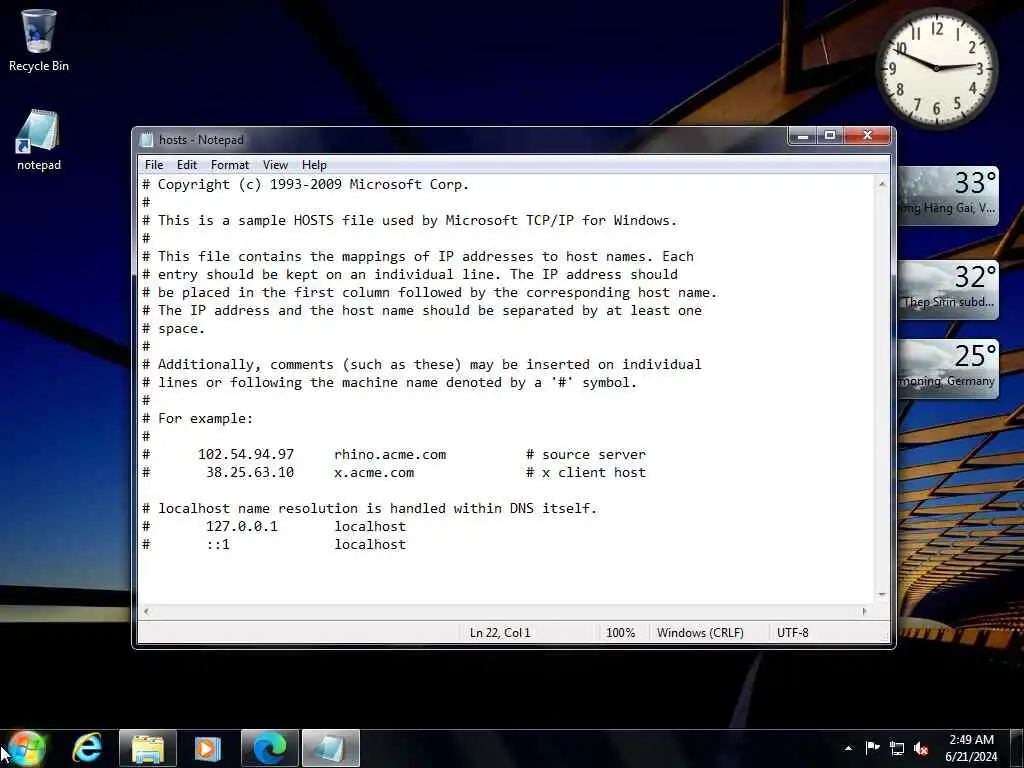1024x768 pixels.
Task: Open the network tray icon
Action: (897, 748)
